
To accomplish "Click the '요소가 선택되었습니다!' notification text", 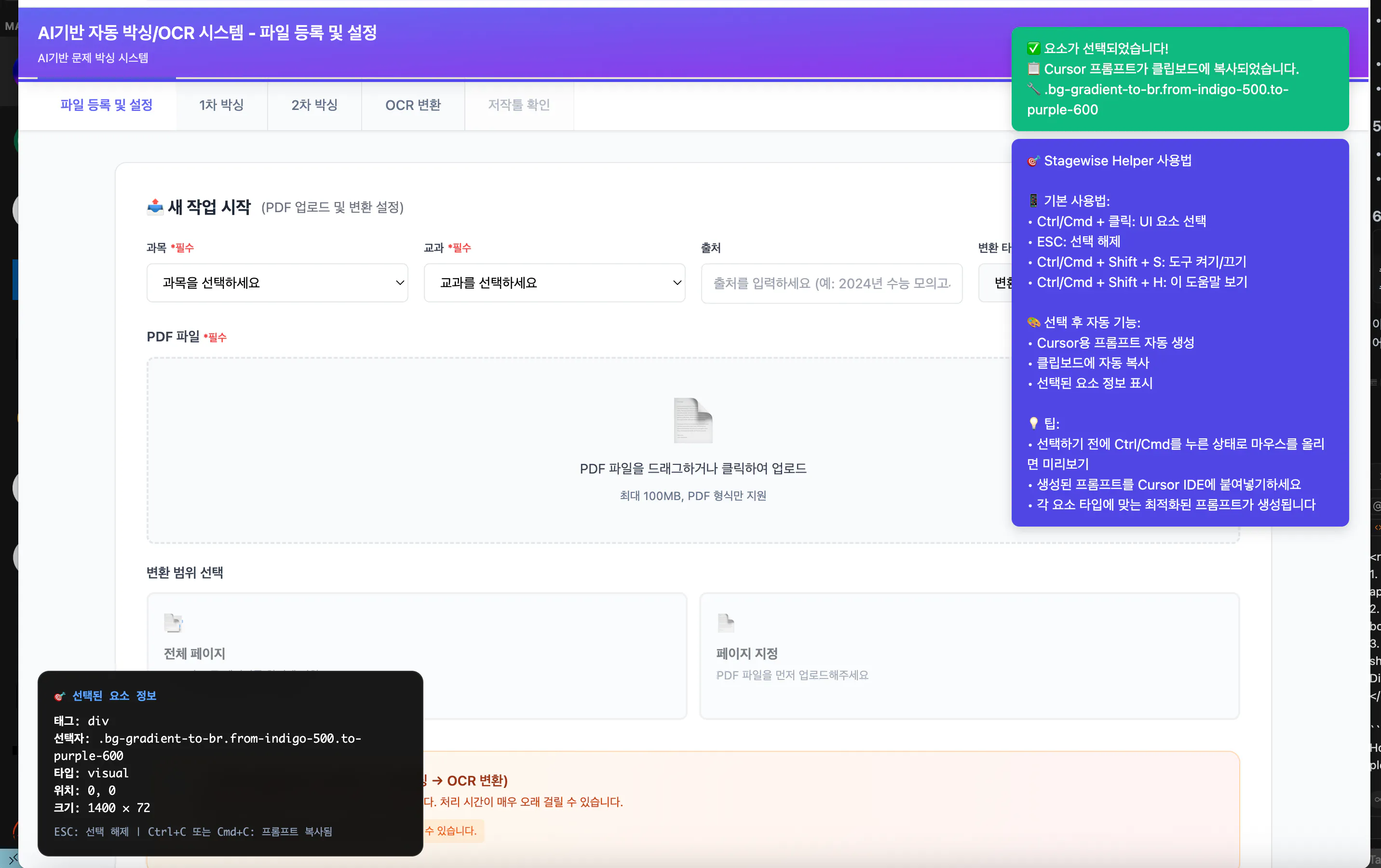I will coord(1106,48).
